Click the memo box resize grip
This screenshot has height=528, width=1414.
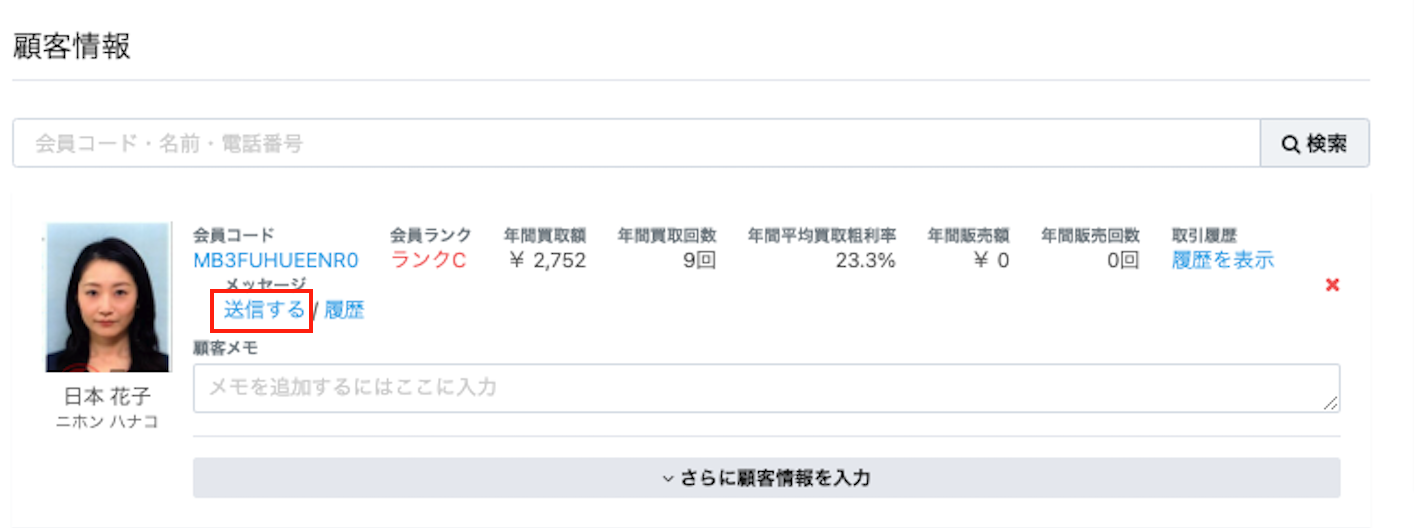1331,403
